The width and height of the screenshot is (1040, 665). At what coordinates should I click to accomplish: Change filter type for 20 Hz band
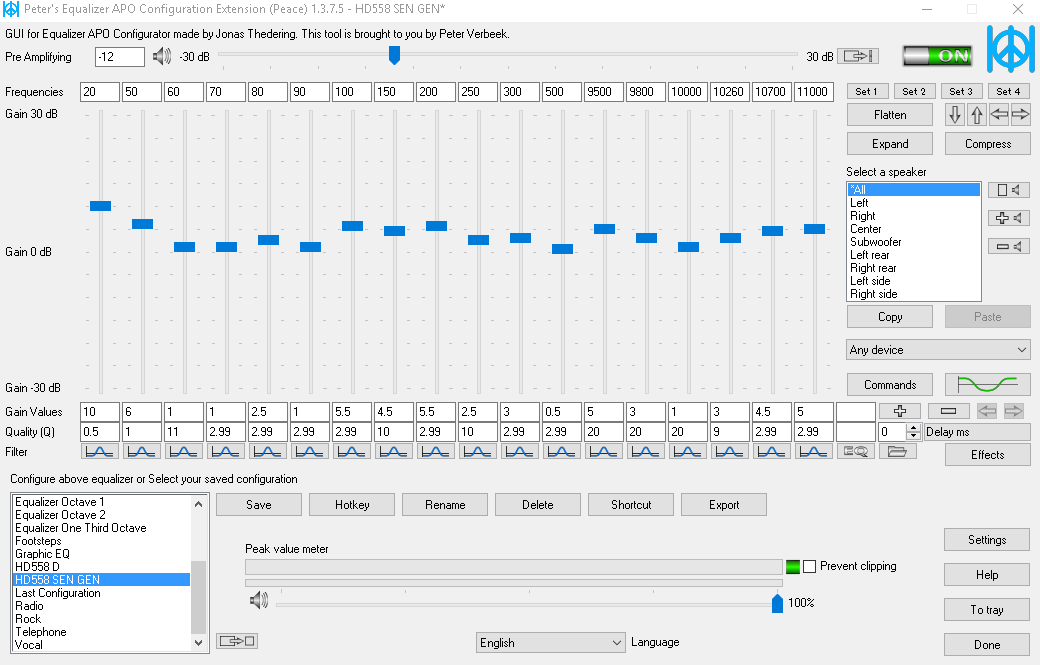99,452
